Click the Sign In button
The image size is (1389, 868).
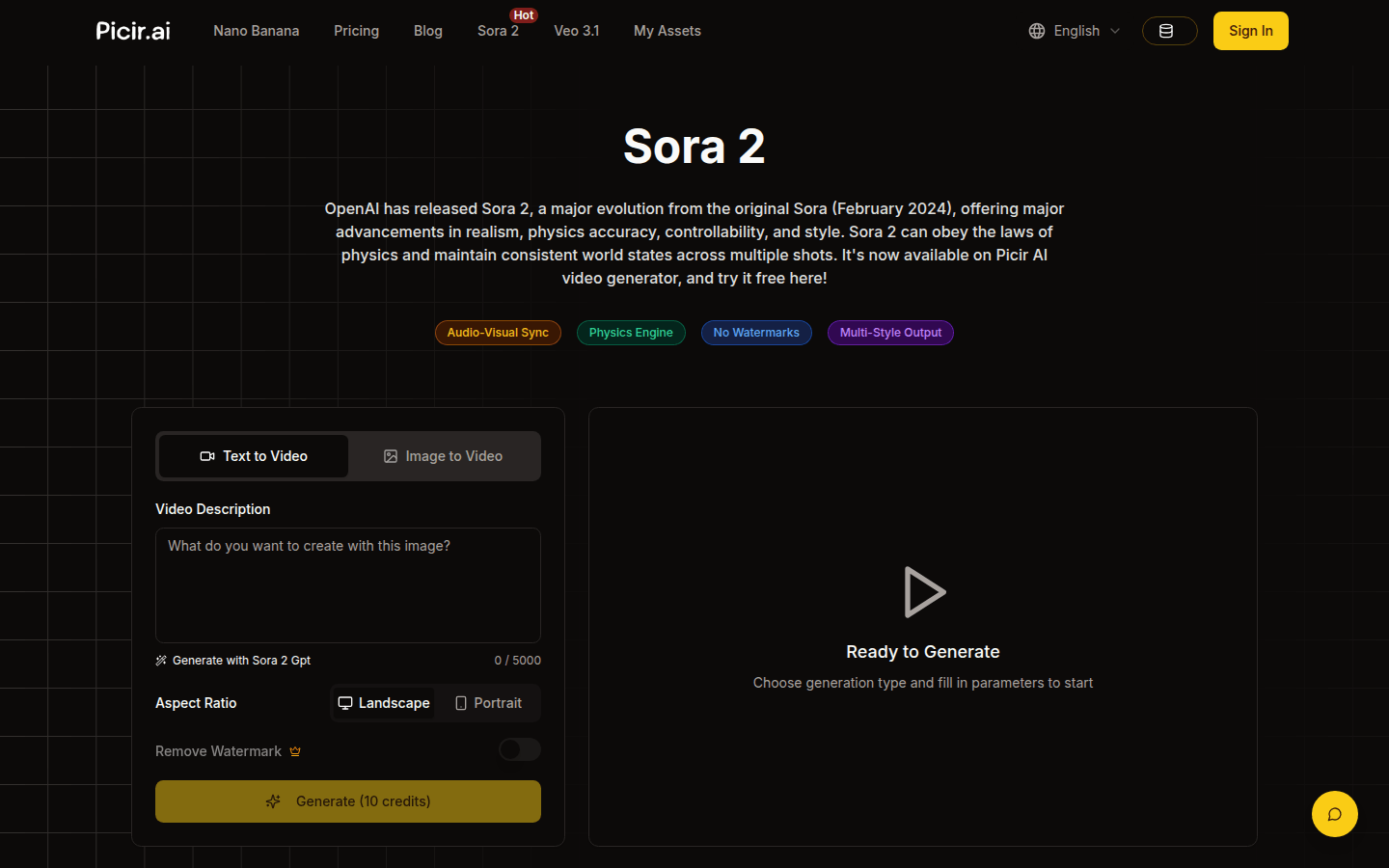1251,31
